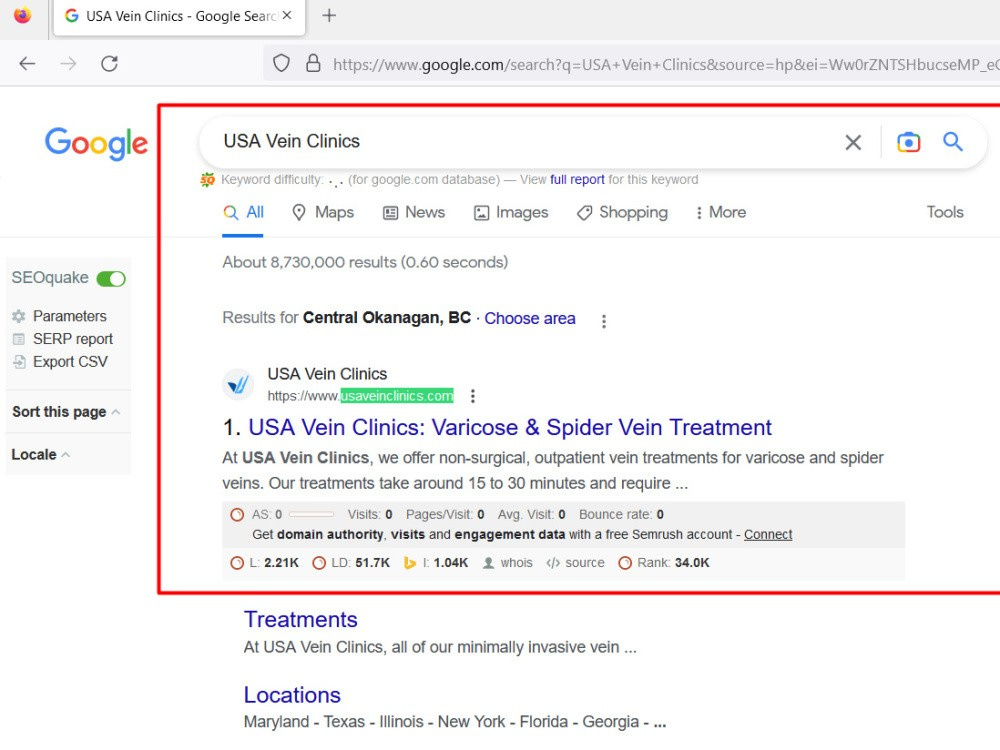Open the full report keyword link
The height and width of the screenshot is (750, 1000).
(x=577, y=179)
